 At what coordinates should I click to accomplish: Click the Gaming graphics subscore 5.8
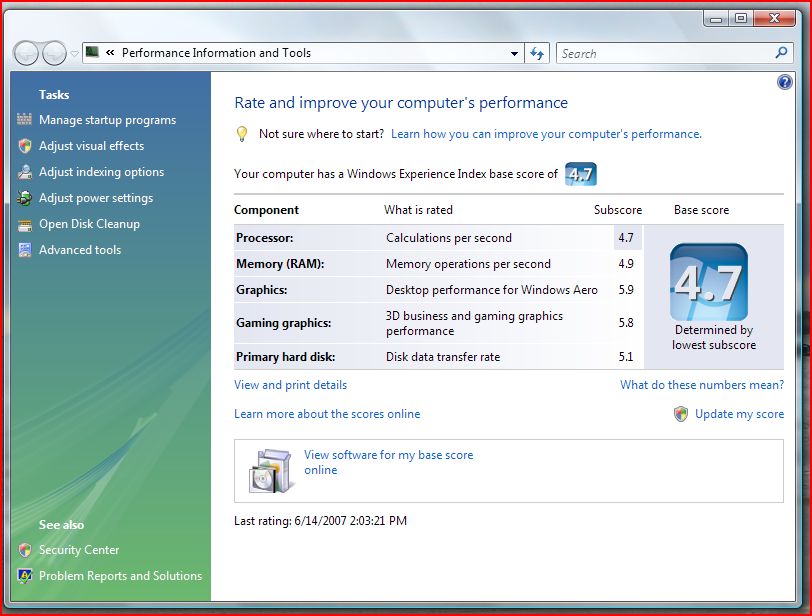tap(626, 323)
